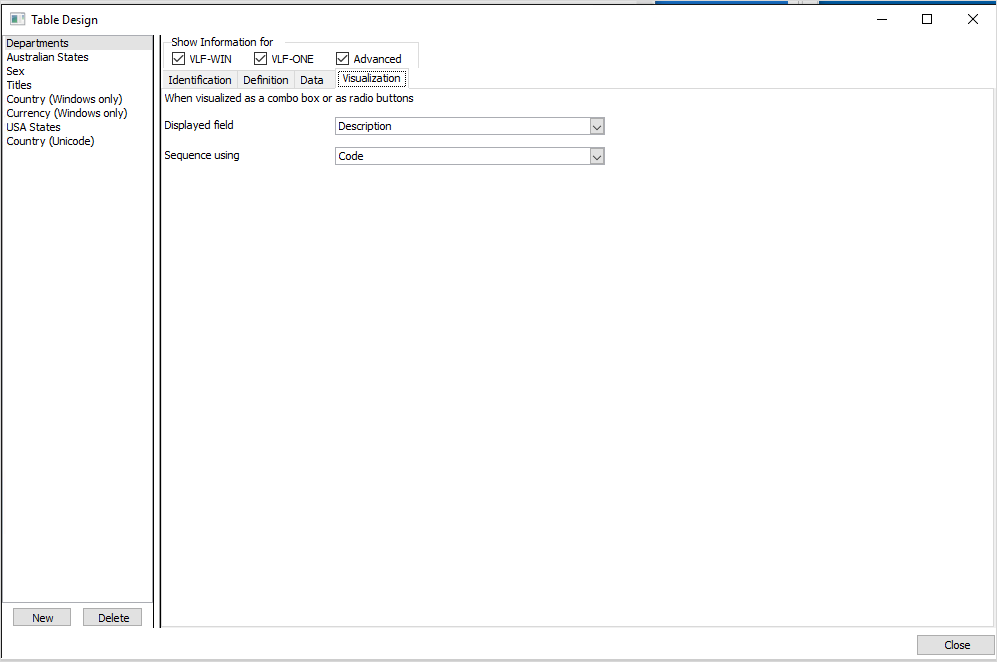Image resolution: width=997 pixels, height=662 pixels.
Task: Click the New button
Action: pyautogui.click(x=42, y=617)
